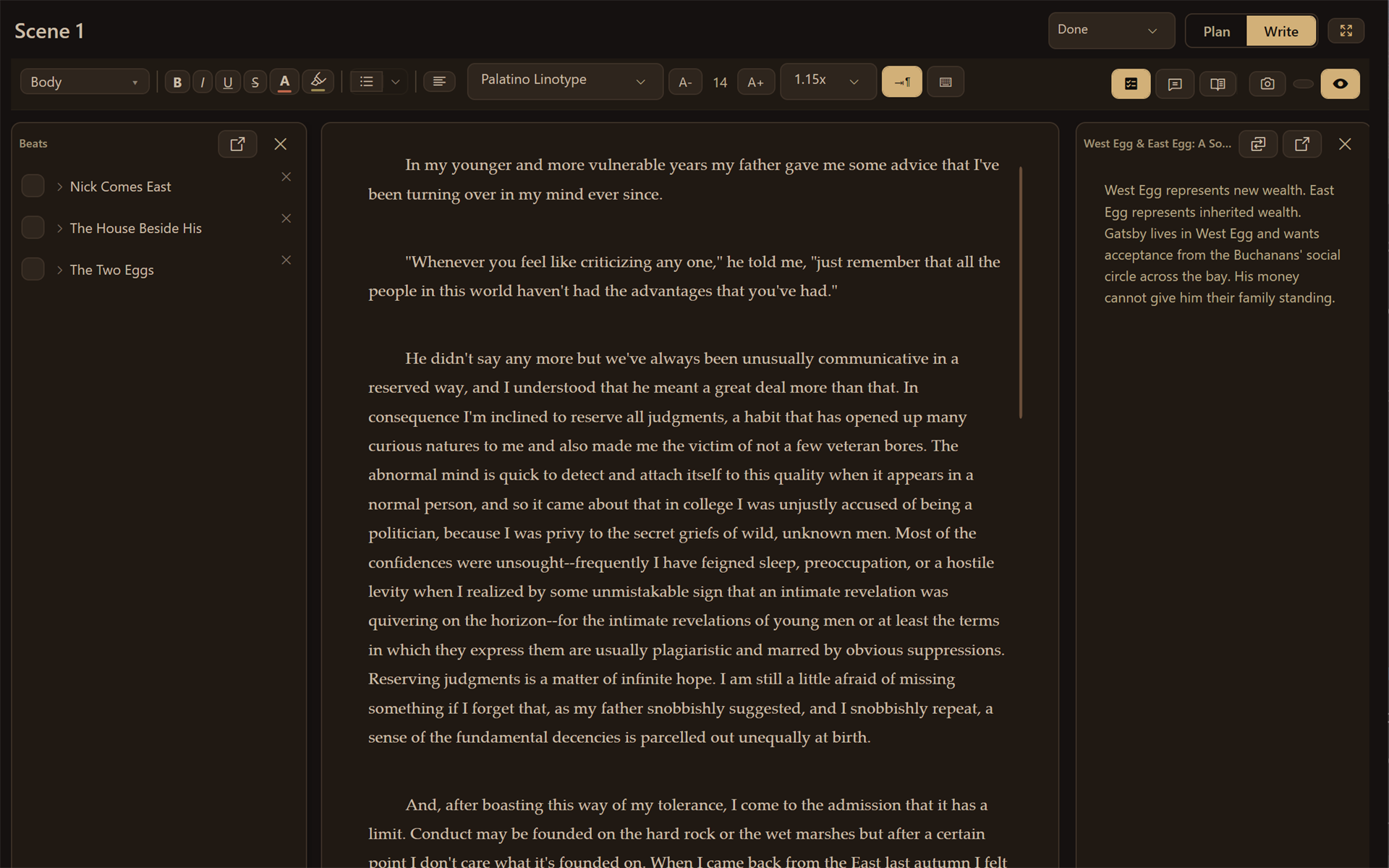This screenshot has width=1389, height=868.
Task: Expand The Two Eggs beat
Action: pos(59,270)
